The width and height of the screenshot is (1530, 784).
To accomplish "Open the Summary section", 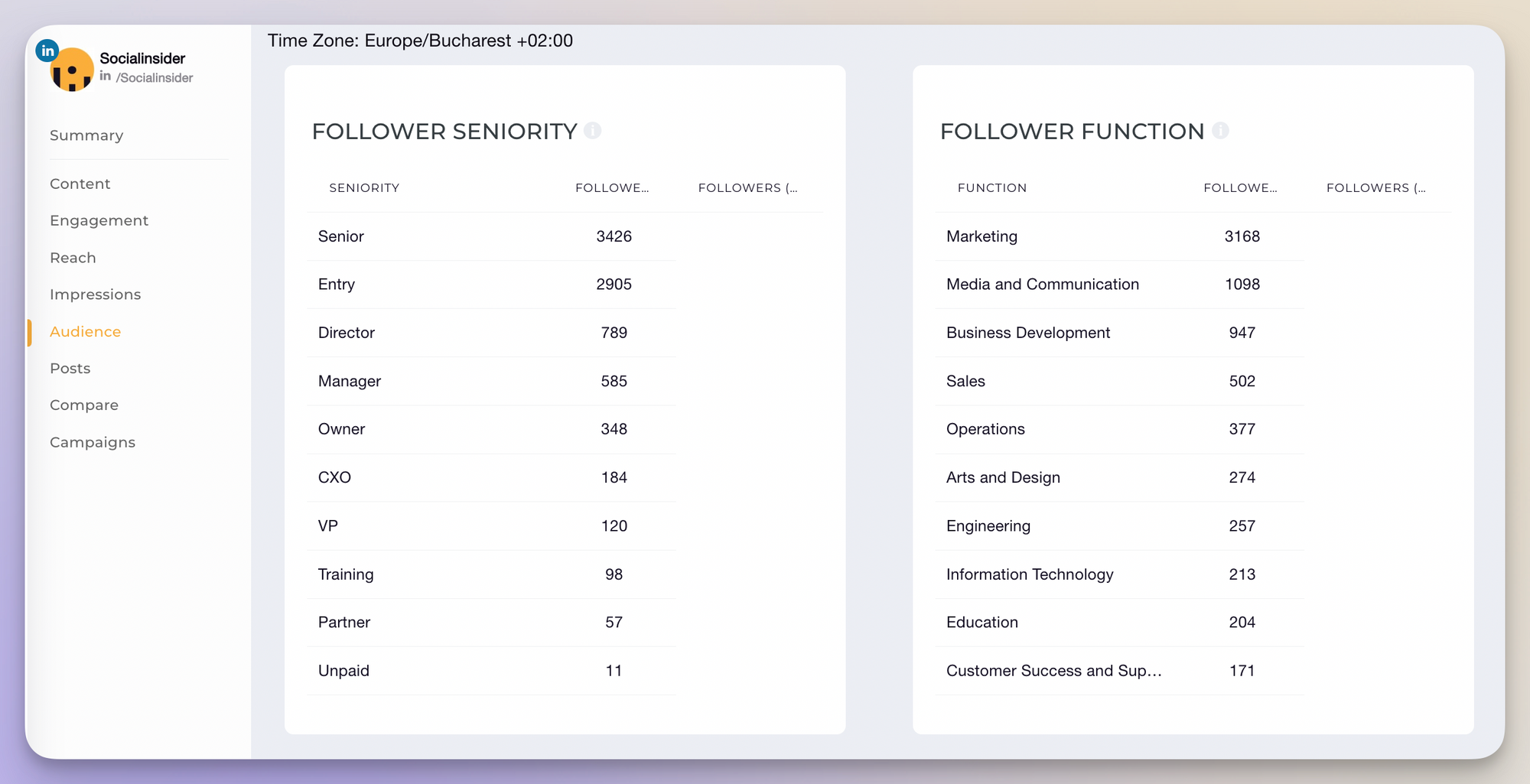I will click(x=86, y=135).
